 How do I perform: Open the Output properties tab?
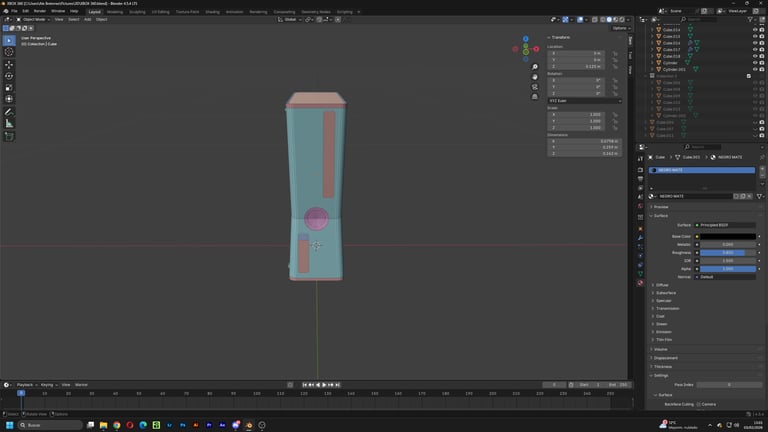point(640,179)
